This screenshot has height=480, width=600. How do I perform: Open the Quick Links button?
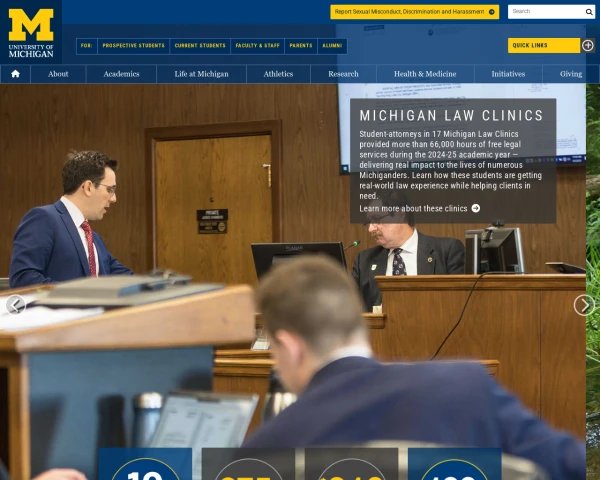tap(544, 46)
